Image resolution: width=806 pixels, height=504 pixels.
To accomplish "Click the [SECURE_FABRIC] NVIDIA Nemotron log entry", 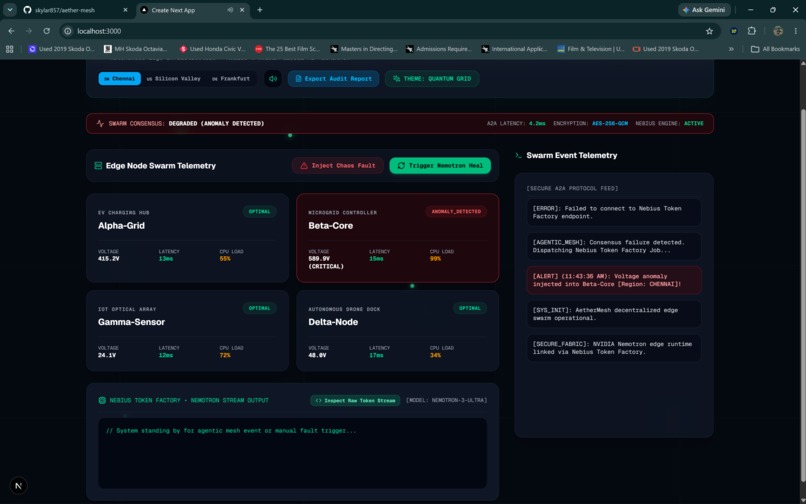I will pos(614,348).
